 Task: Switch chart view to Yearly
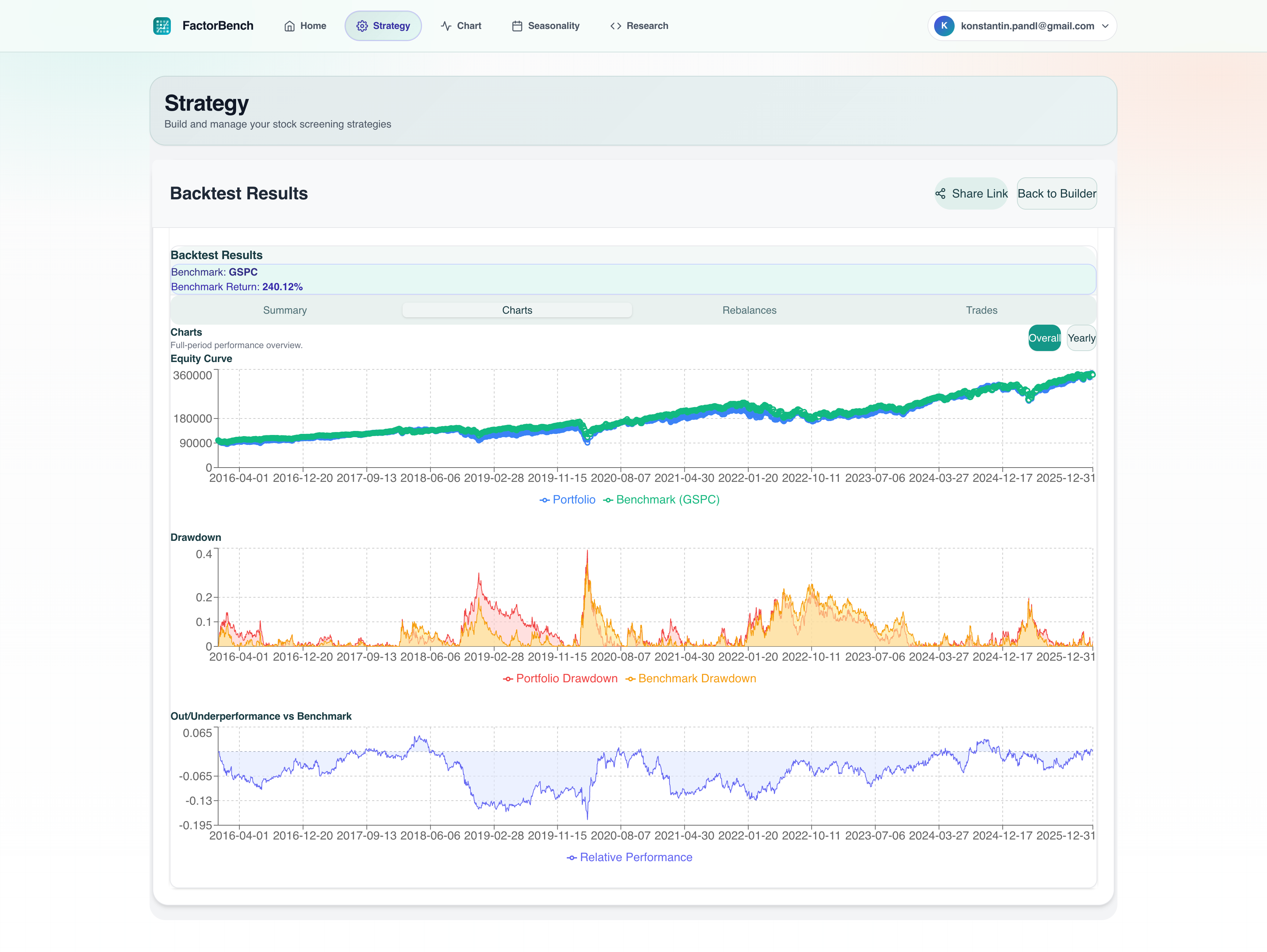coord(1081,338)
